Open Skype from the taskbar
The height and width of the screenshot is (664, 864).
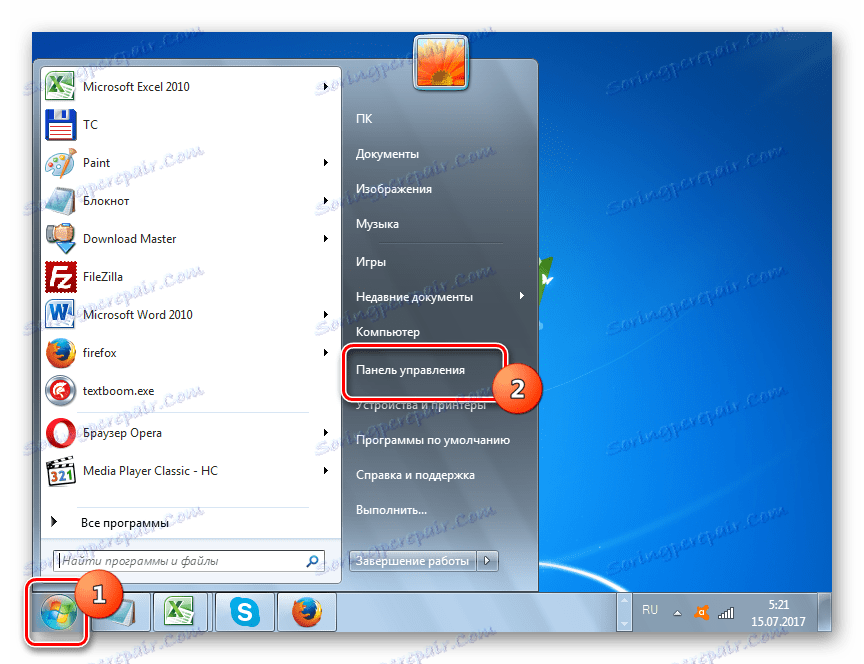pyautogui.click(x=244, y=612)
